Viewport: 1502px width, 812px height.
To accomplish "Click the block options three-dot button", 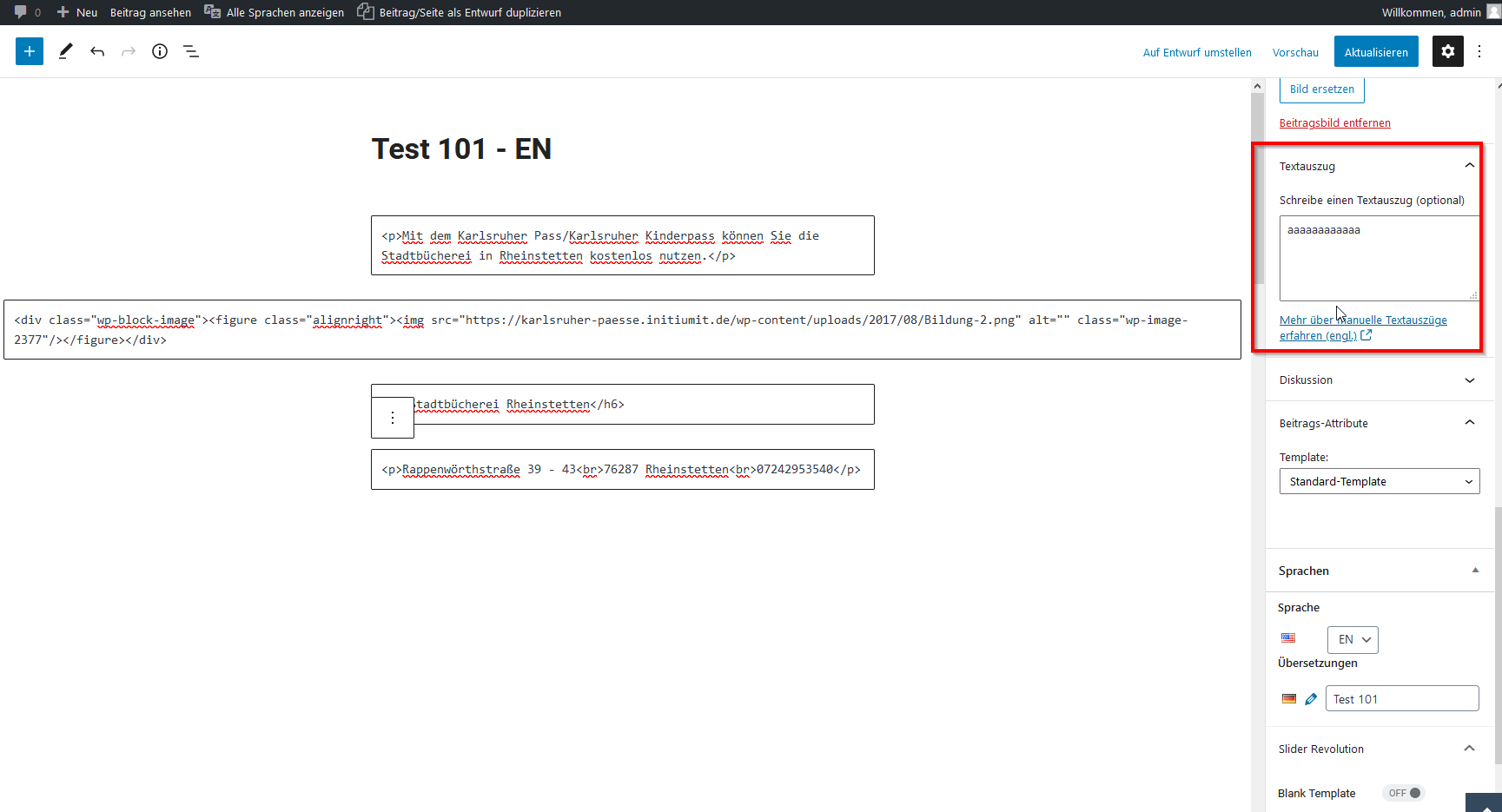I will pyautogui.click(x=393, y=418).
